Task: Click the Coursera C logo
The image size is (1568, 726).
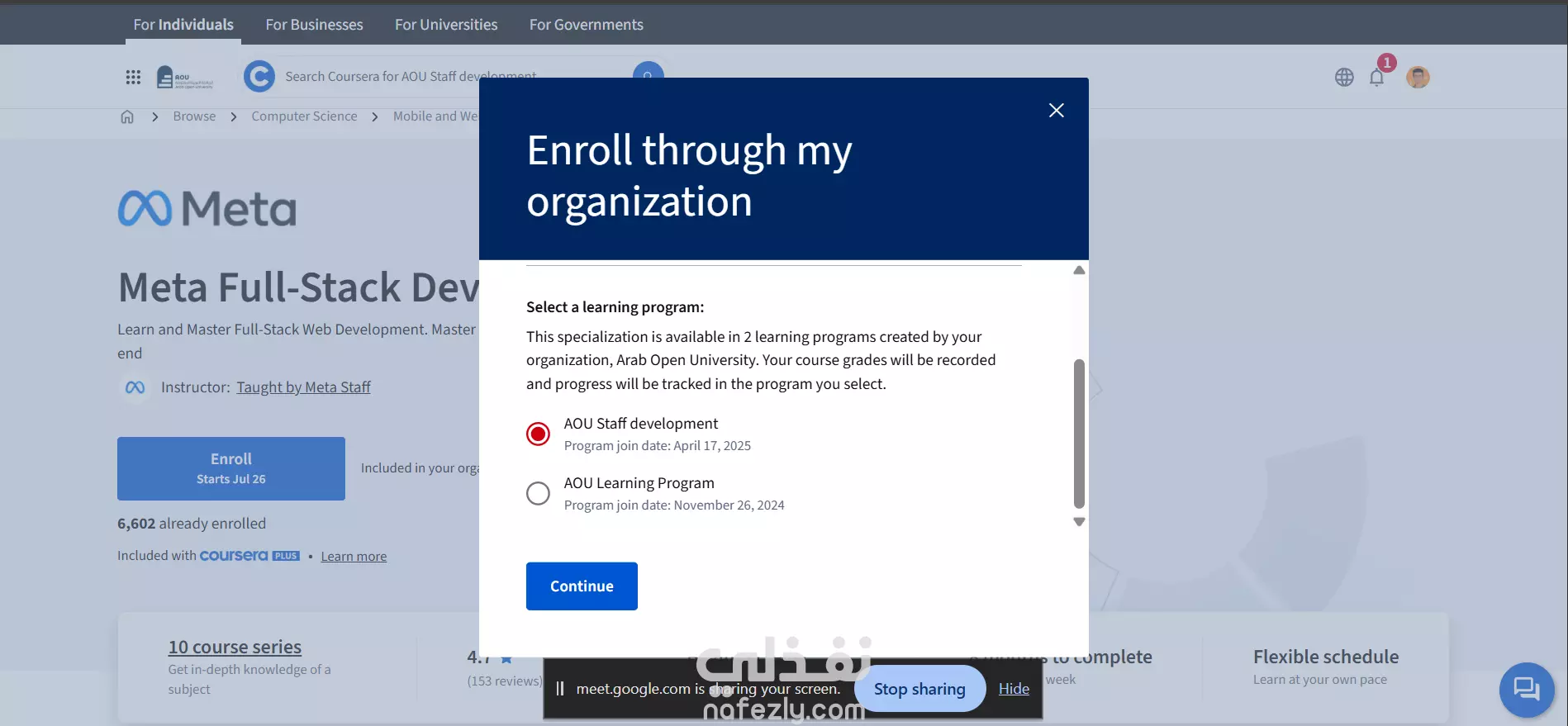Action: point(259,77)
